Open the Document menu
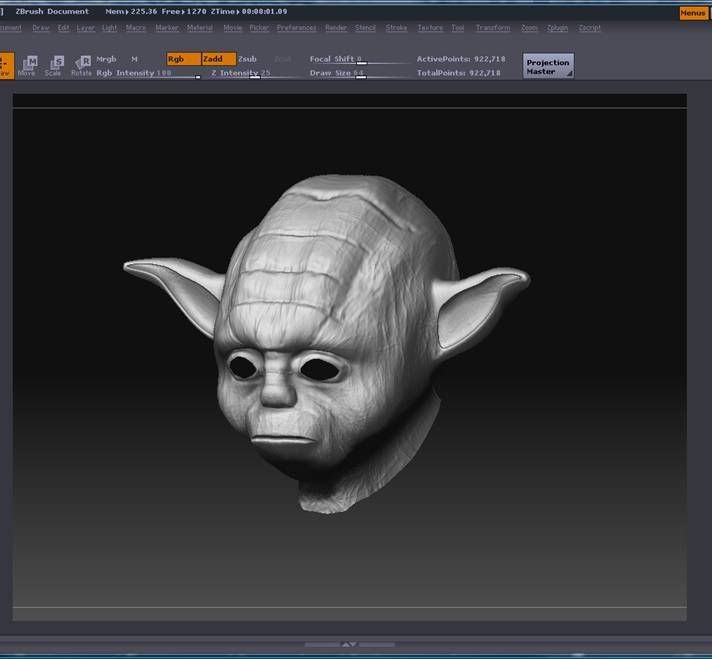Image resolution: width=712 pixels, height=659 pixels. tap(10, 28)
